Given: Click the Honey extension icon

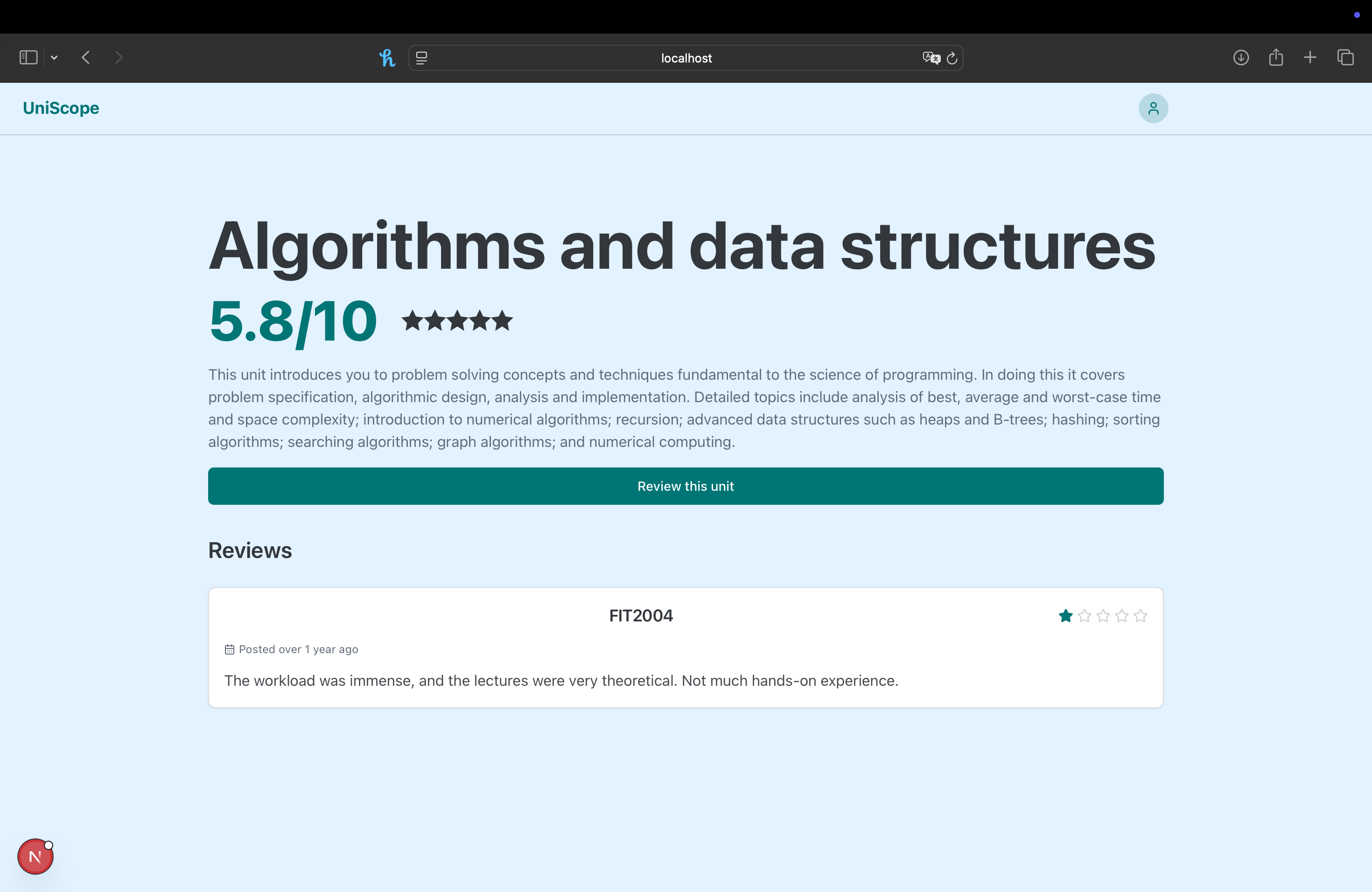Looking at the screenshot, I should (x=387, y=58).
